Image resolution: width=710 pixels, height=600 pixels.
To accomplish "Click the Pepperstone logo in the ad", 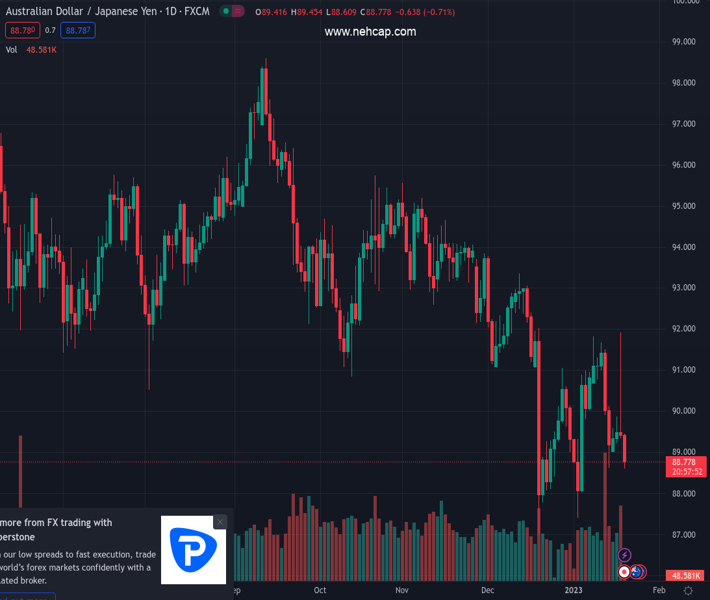I will point(194,550).
